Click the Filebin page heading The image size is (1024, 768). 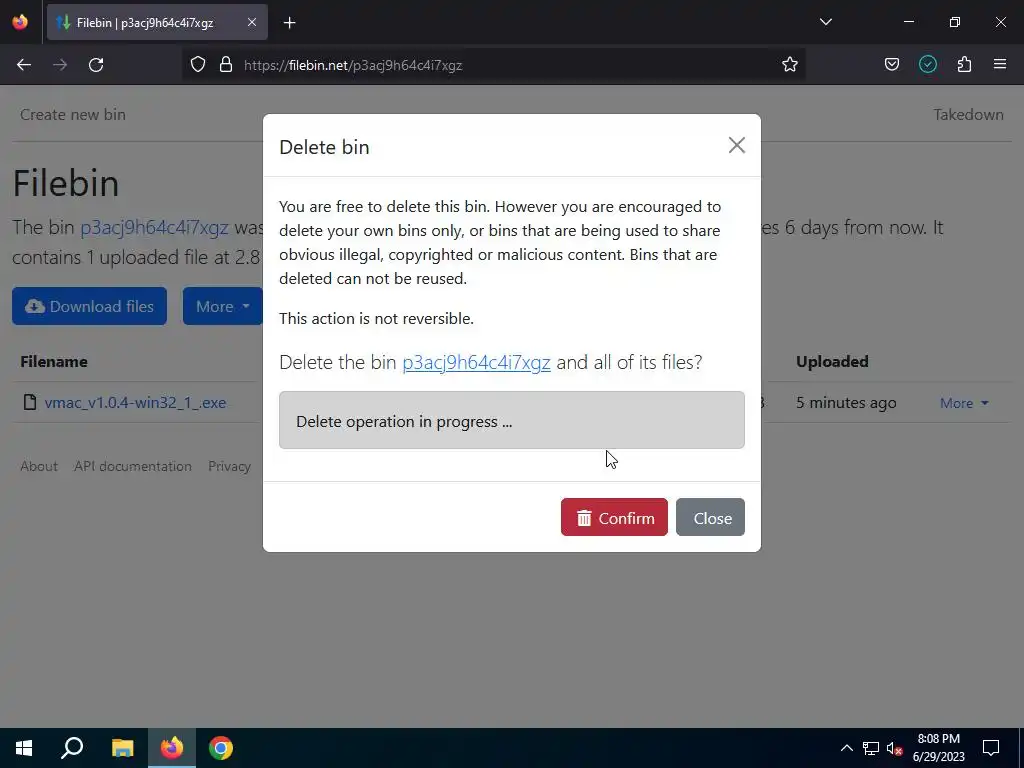66,183
